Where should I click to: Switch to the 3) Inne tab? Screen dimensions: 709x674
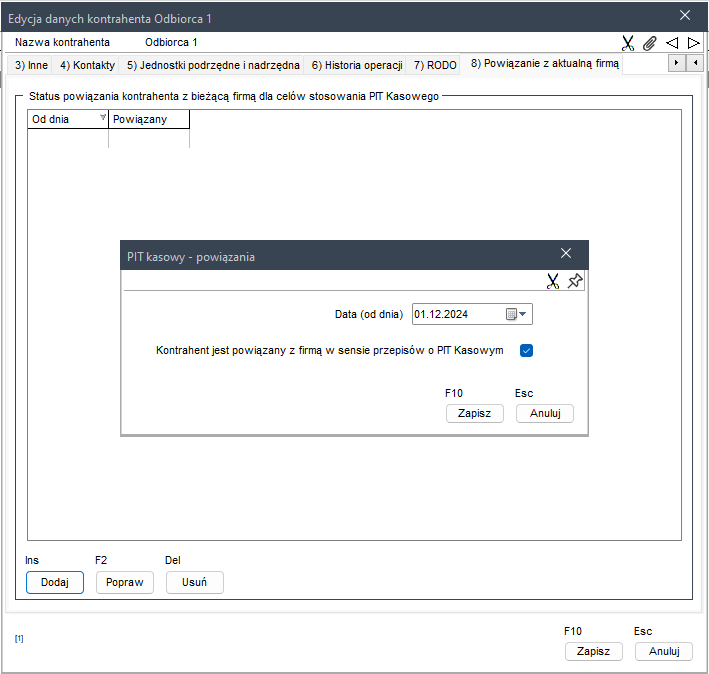point(31,65)
